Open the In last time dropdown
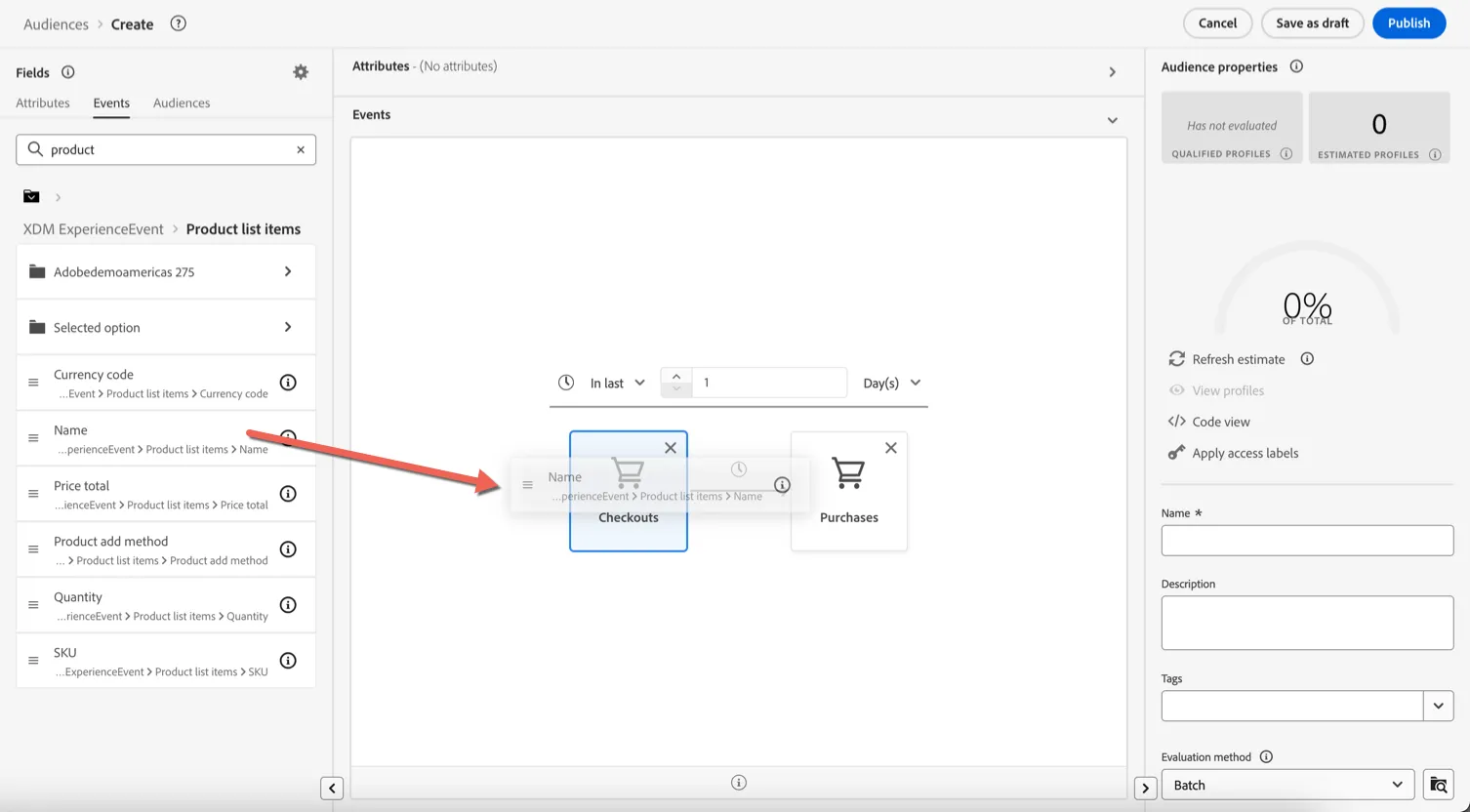The width and height of the screenshot is (1470, 812). coord(618,384)
